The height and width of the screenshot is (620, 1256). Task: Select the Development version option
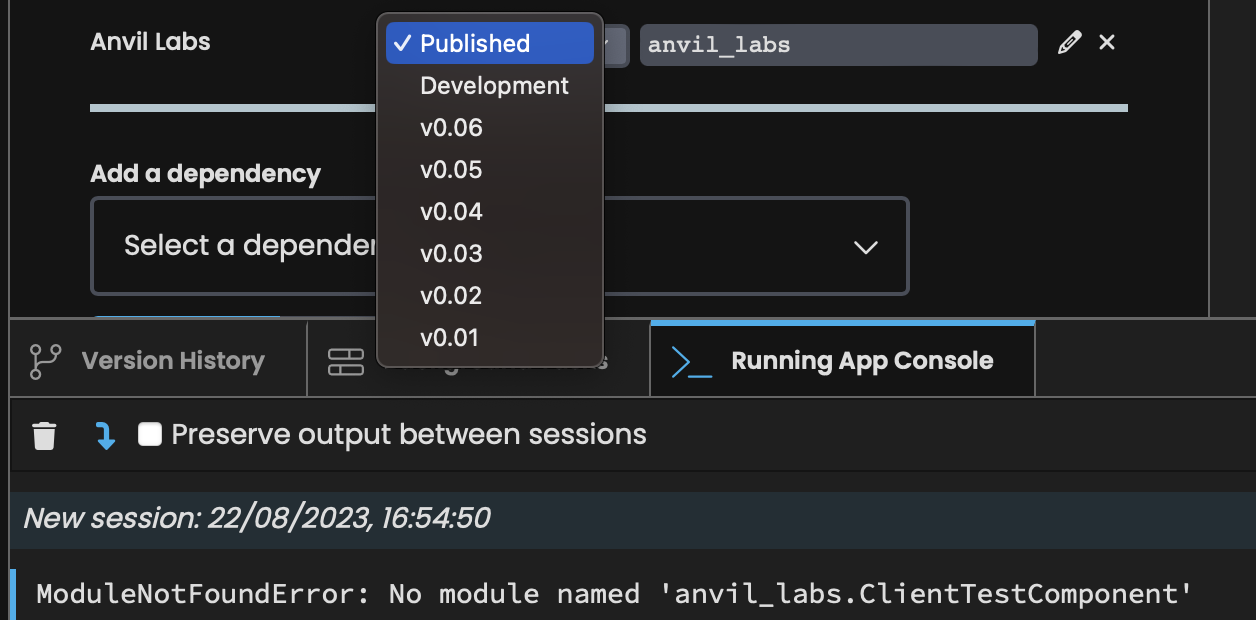click(x=494, y=86)
